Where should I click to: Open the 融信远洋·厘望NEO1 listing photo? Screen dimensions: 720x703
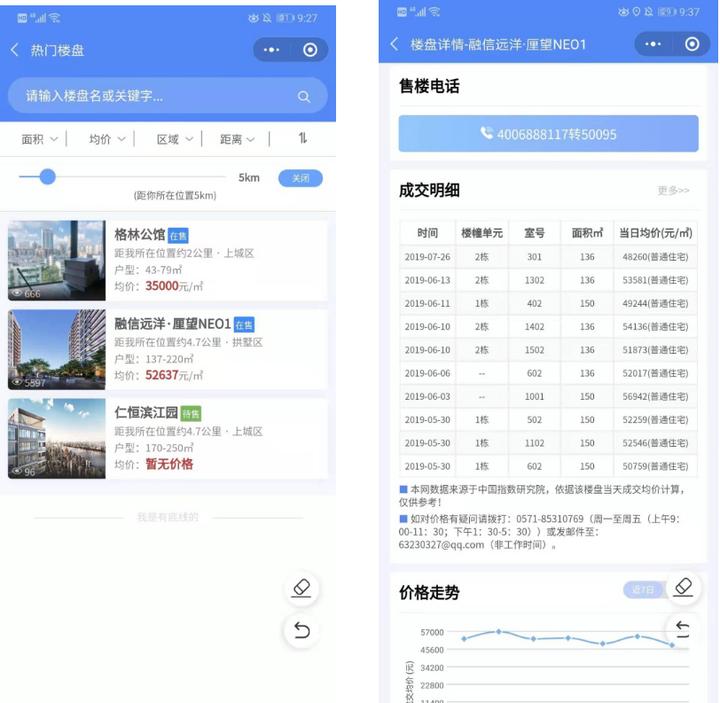click(56, 349)
